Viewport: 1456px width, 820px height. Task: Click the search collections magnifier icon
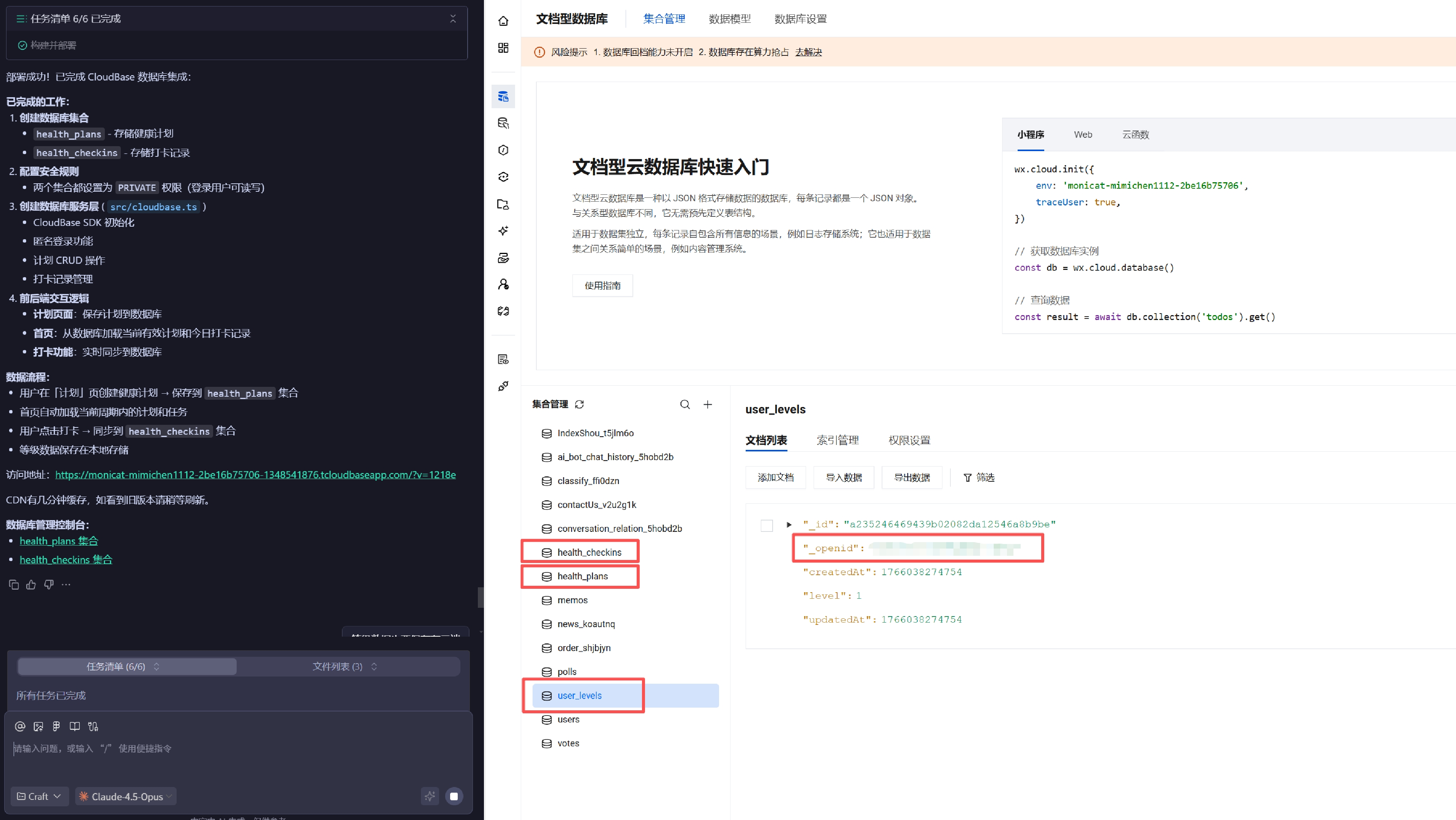(685, 404)
